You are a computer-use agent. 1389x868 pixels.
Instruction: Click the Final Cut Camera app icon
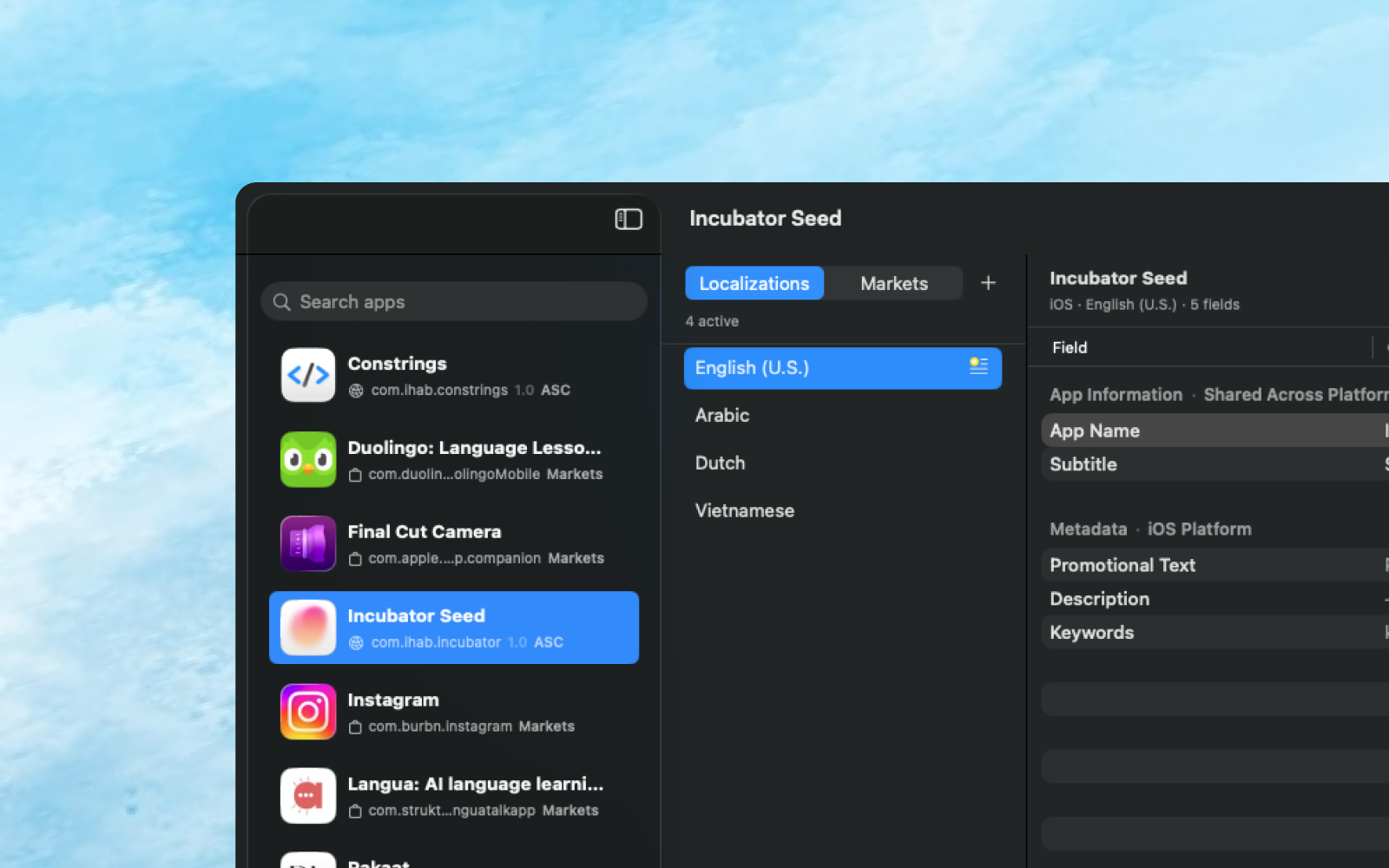pyautogui.click(x=308, y=543)
